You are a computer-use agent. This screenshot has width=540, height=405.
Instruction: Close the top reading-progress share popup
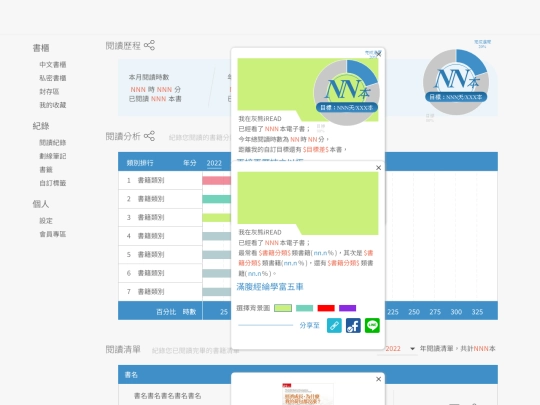[378, 54]
